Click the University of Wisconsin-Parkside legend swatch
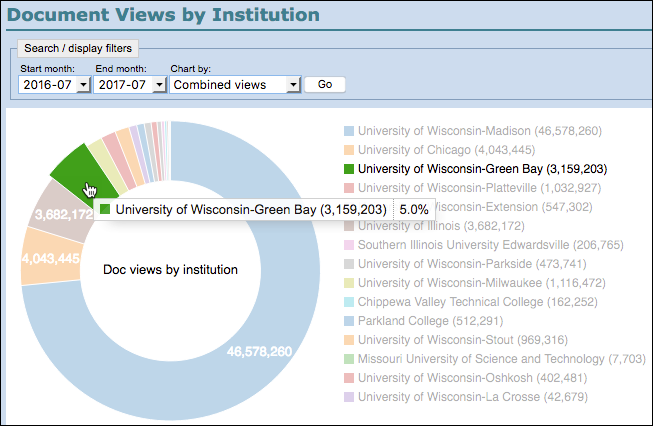The image size is (653, 426). coord(349,264)
